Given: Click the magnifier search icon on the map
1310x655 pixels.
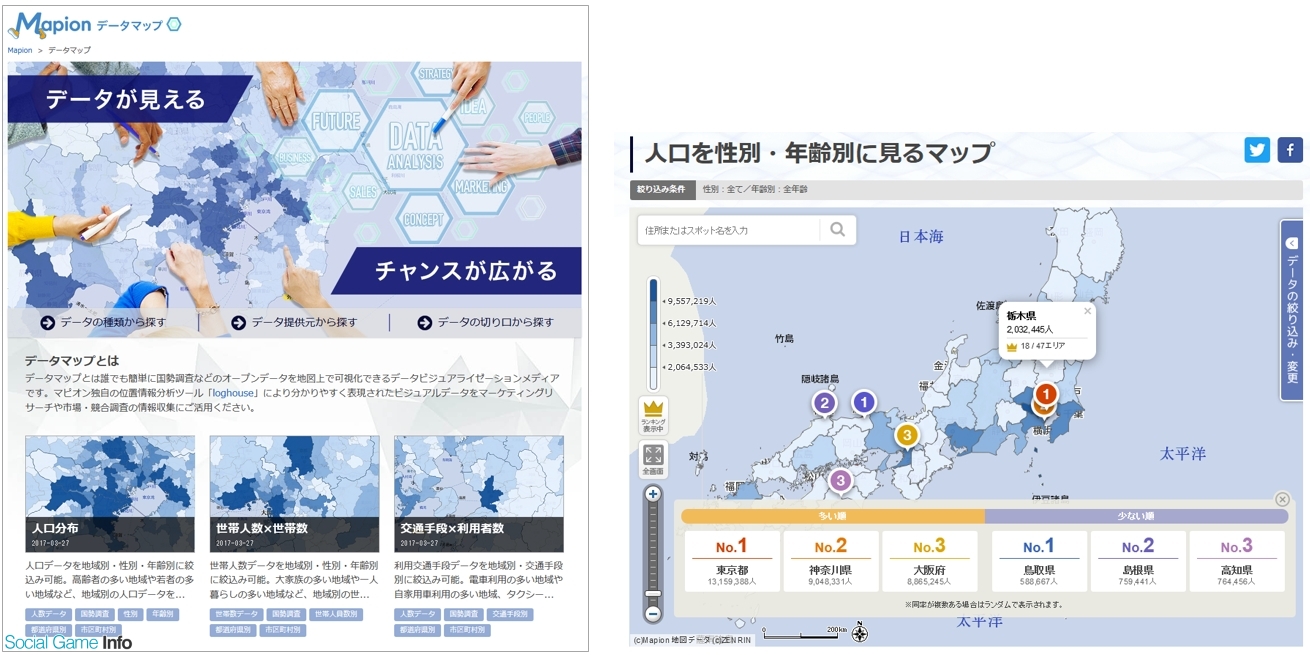Looking at the screenshot, I should click(x=837, y=230).
